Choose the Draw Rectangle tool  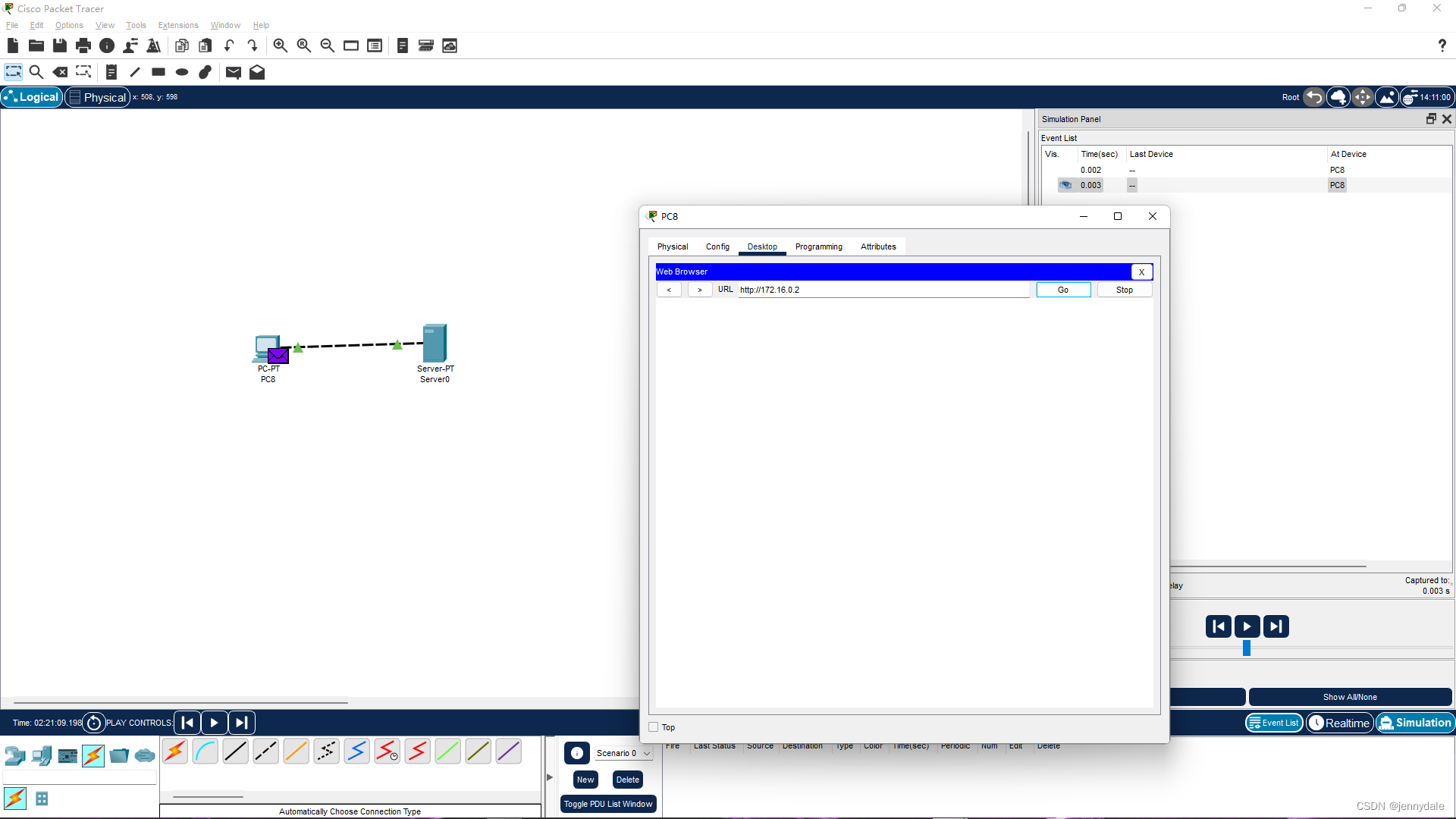click(x=158, y=72)
